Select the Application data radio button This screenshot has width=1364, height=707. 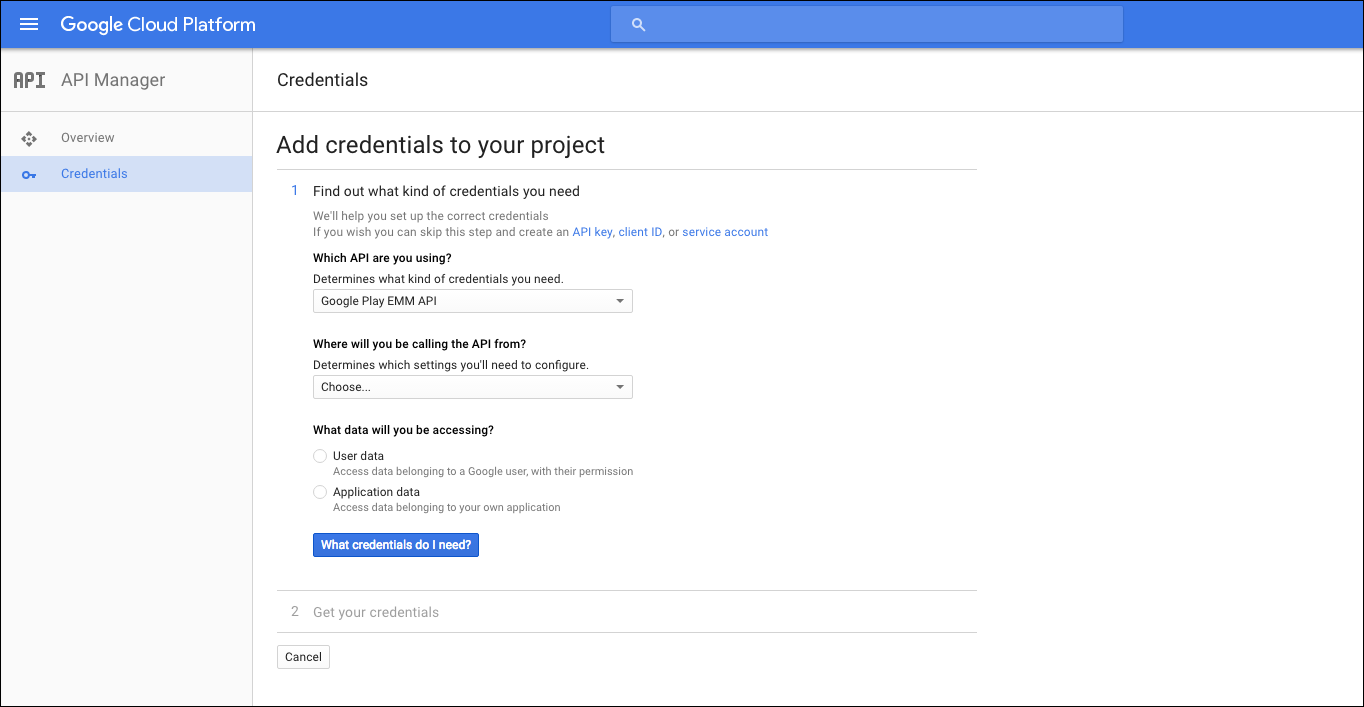(320, 492)
